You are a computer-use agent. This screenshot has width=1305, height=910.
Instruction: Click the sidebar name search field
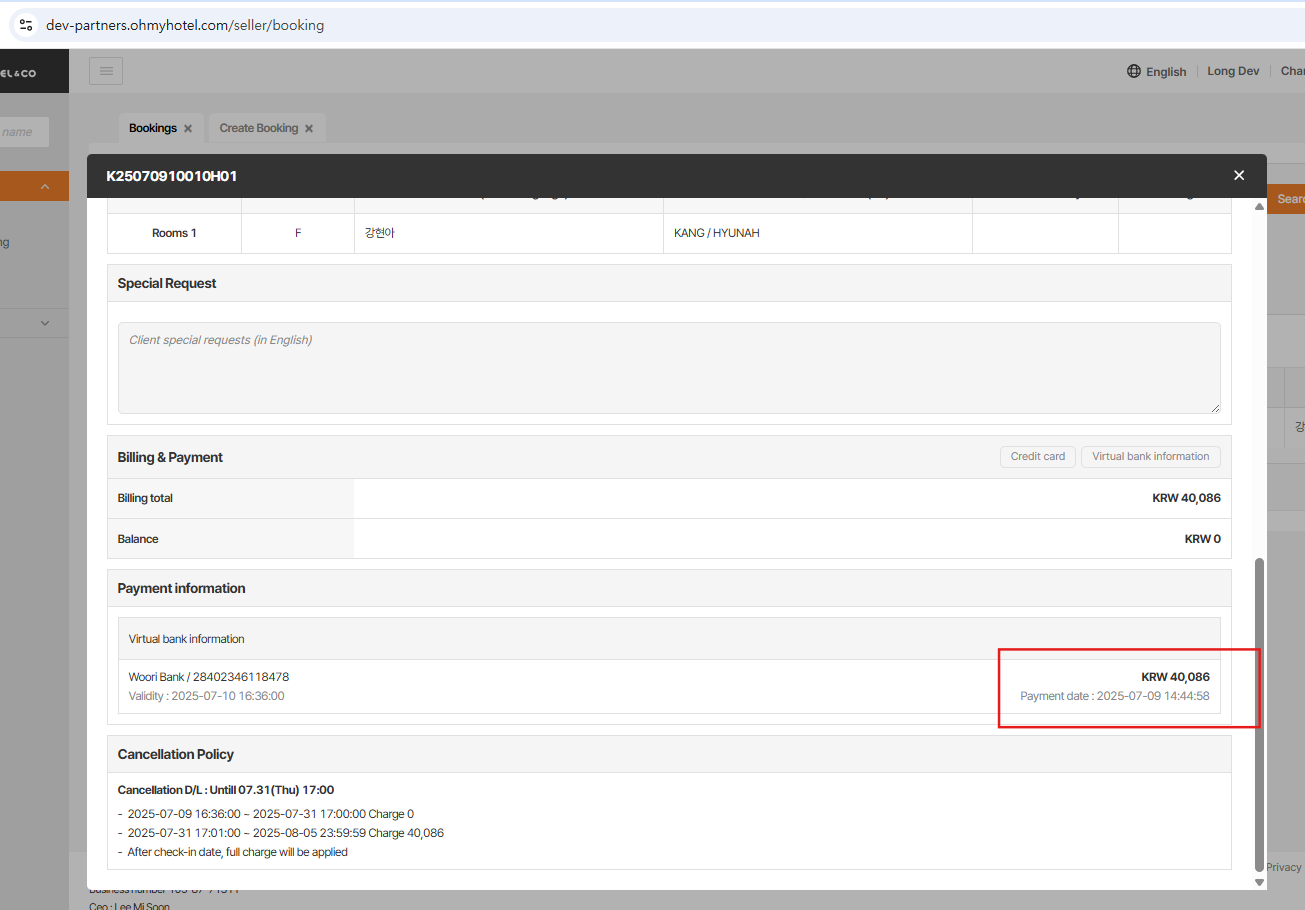click(22, 132)
